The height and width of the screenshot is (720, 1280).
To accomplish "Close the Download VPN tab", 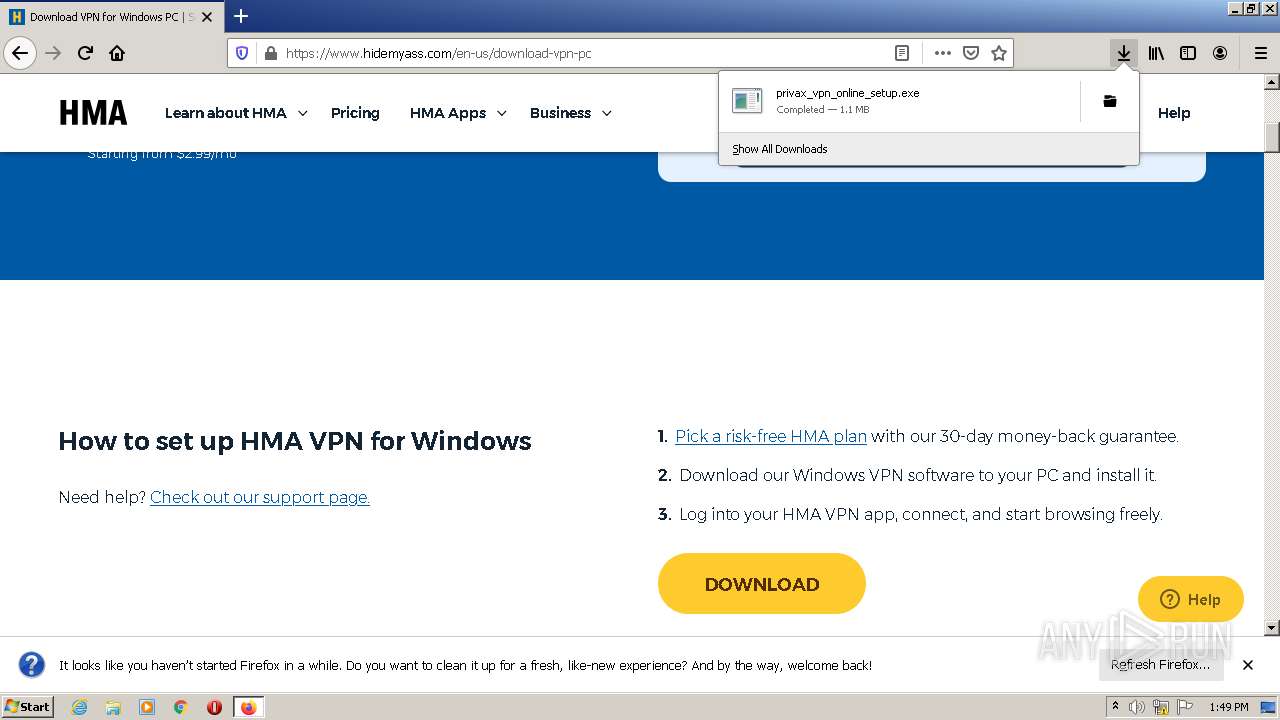I will tap(207, 17).
